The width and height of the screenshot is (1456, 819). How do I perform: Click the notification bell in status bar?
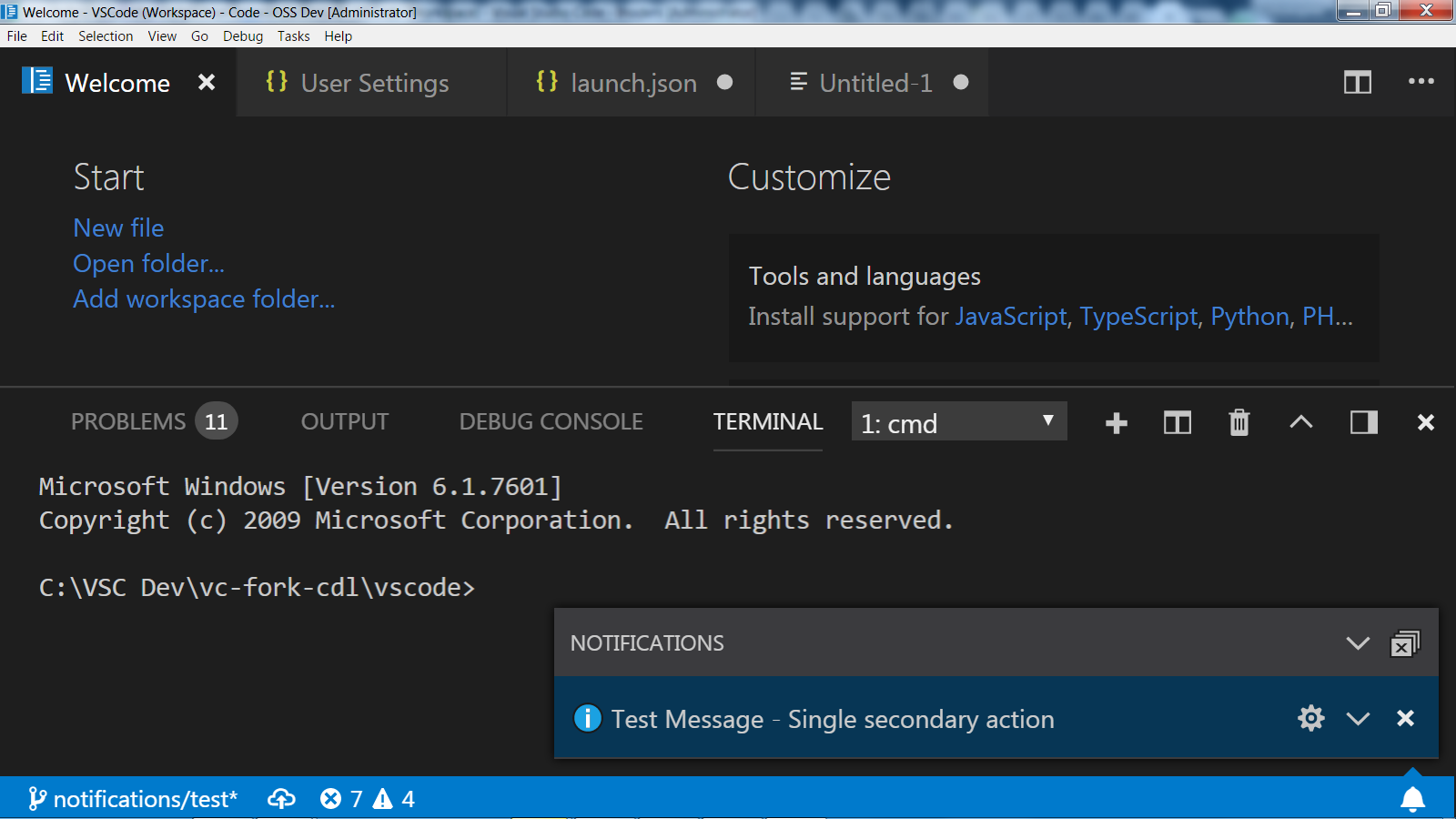(1412, 799)
